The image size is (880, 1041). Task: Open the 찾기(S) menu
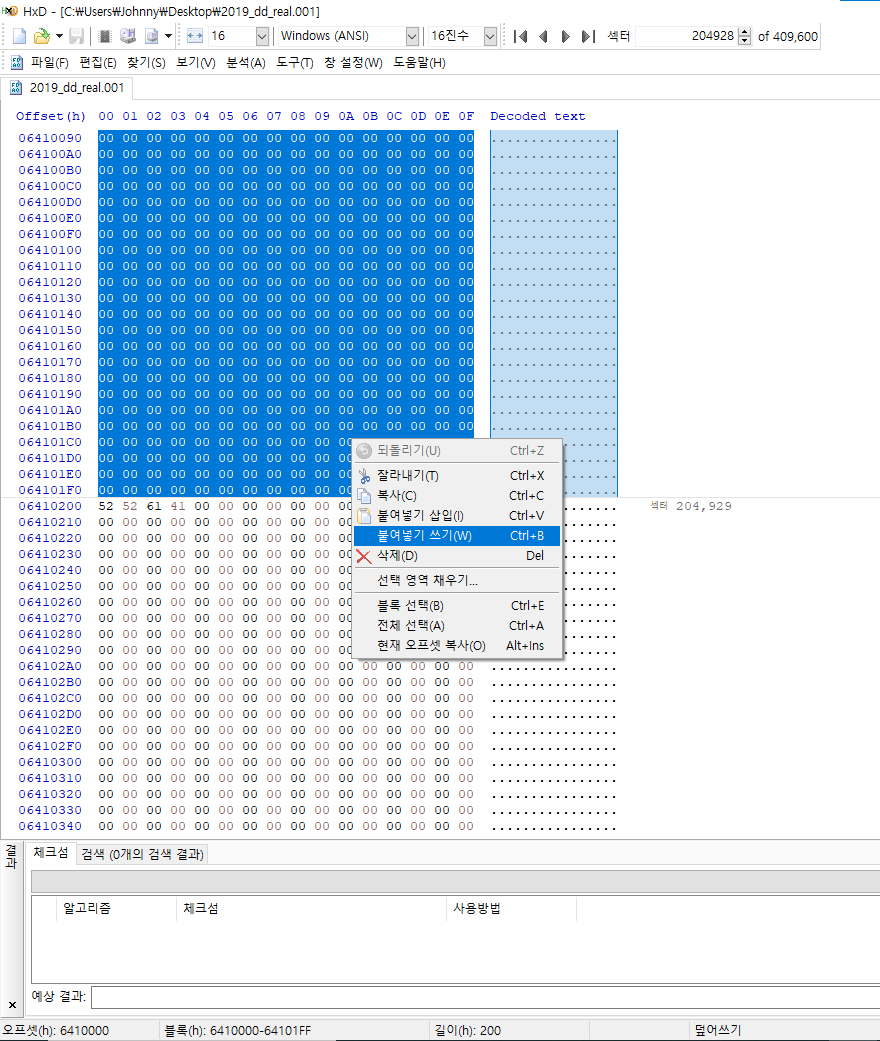pos(146,62)
